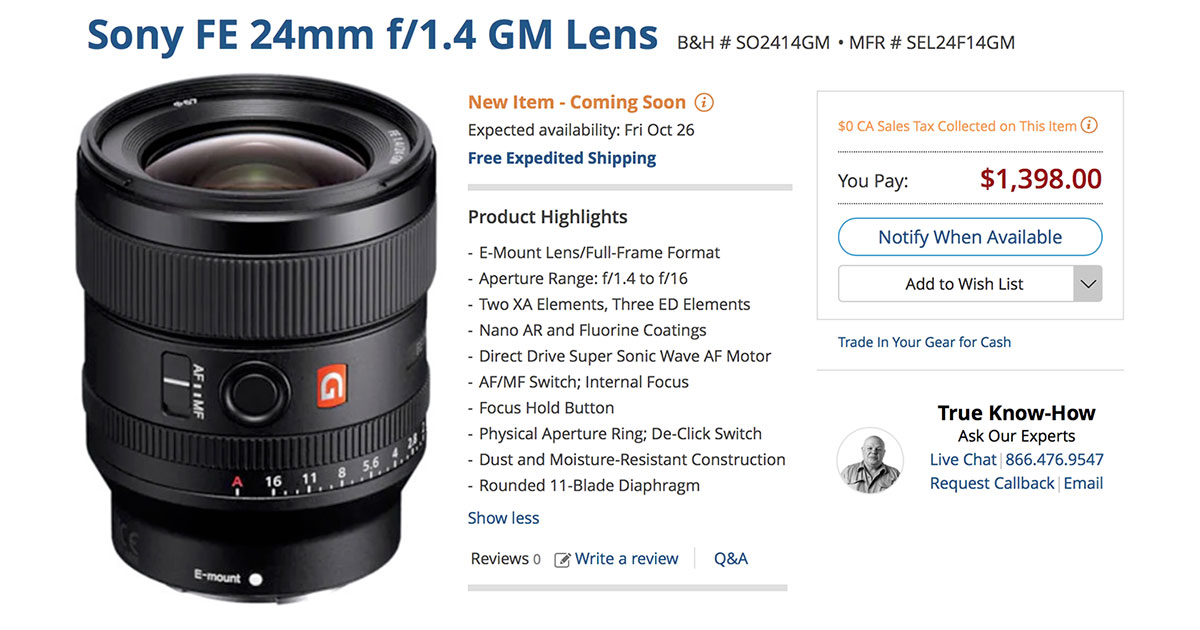Image resolution: width=1200 pixels, height=630 pixels.
Task: Click the $1,398.00 price
Action: coord(1042,179)
